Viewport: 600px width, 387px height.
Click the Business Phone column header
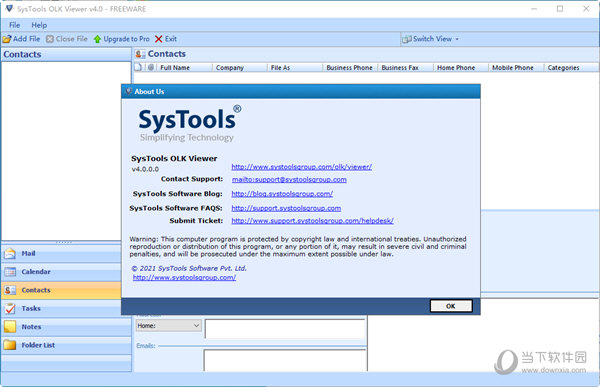349,67
